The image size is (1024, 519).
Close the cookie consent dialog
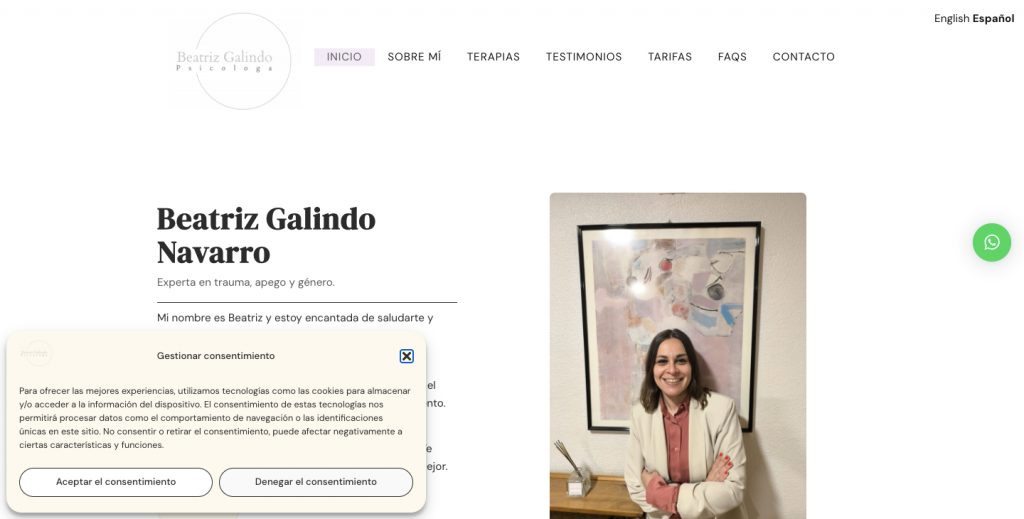point(406,356)
